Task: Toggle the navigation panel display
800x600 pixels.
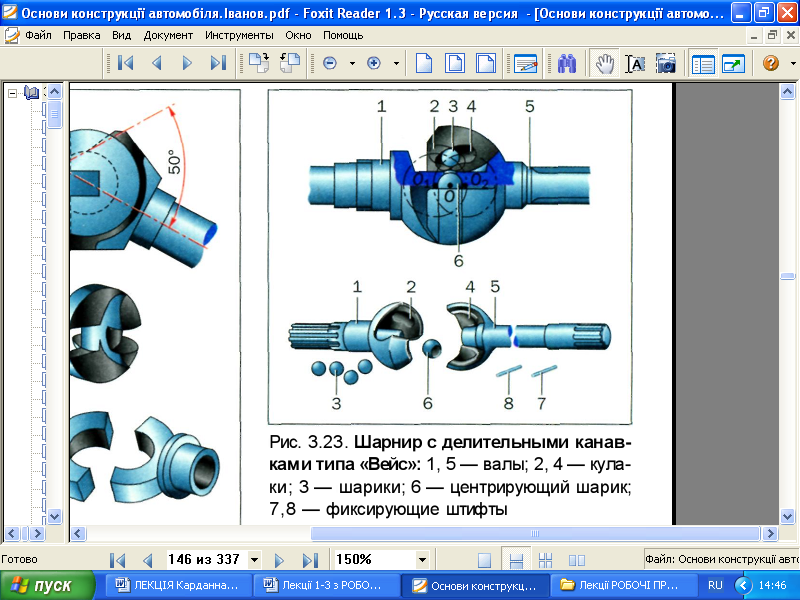Action: tap(703, 64)
